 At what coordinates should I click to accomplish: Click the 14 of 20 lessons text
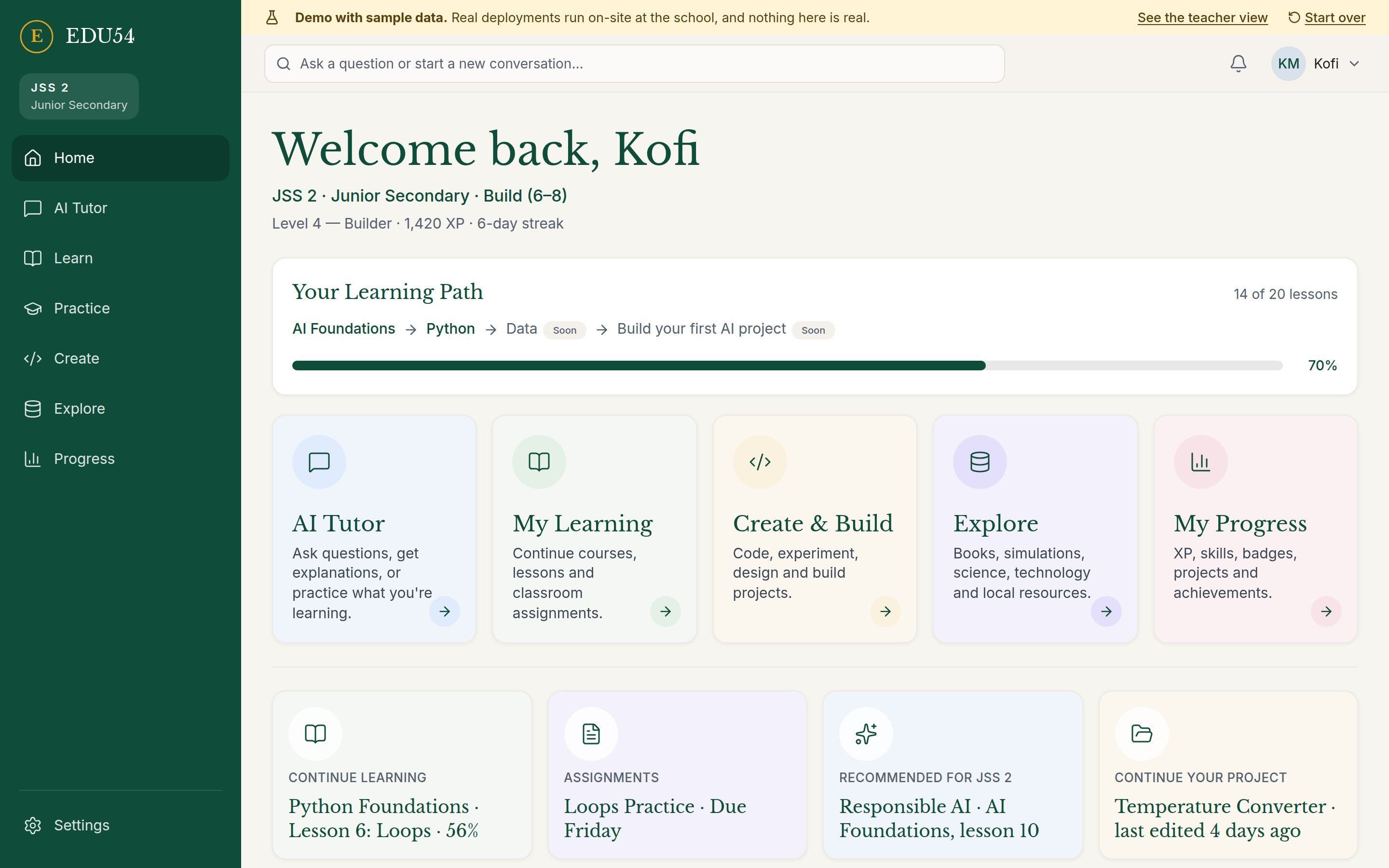pyautogui.click(x=1286, y=295)
